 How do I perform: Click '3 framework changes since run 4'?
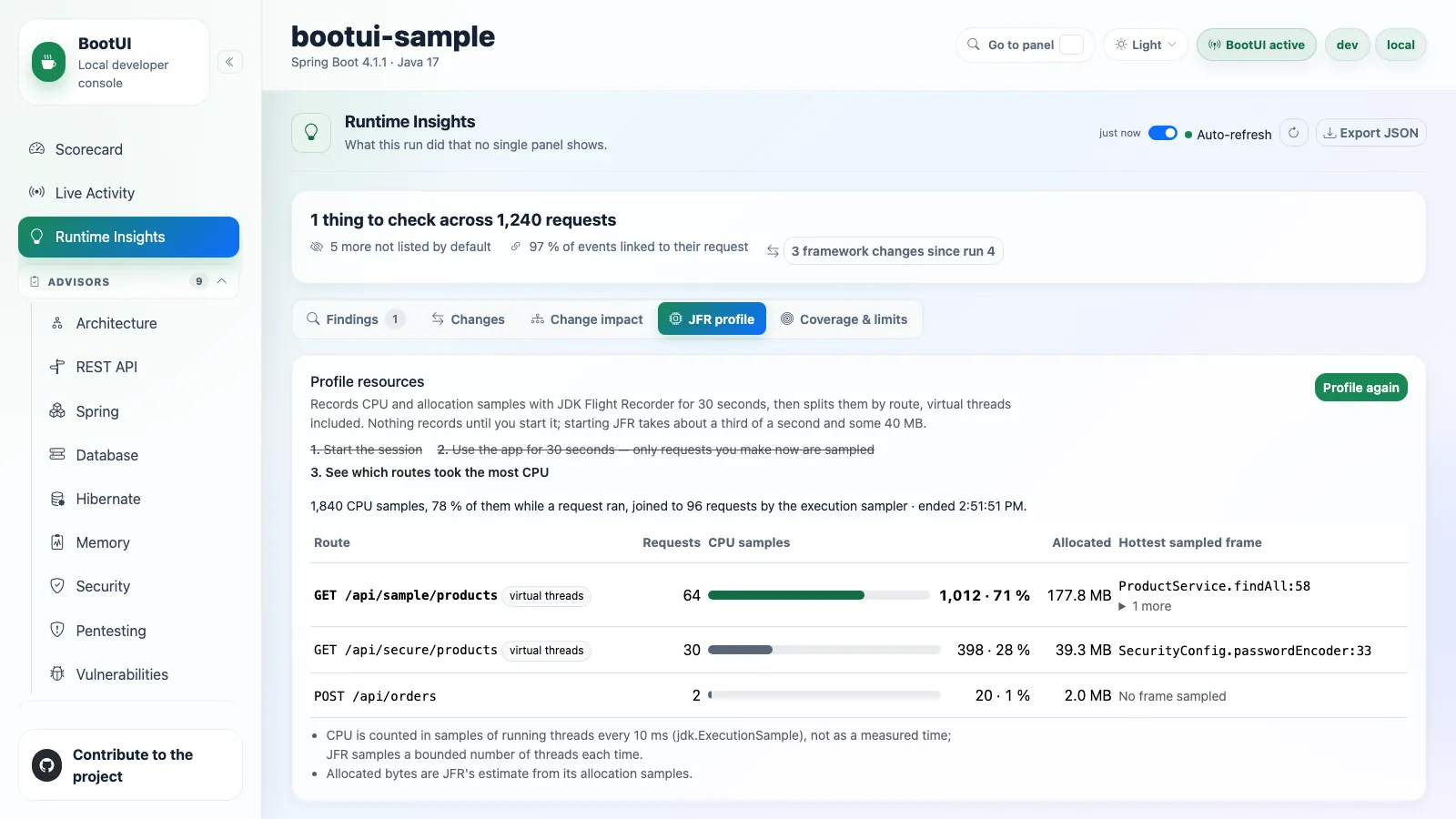(x=893, y=251)
